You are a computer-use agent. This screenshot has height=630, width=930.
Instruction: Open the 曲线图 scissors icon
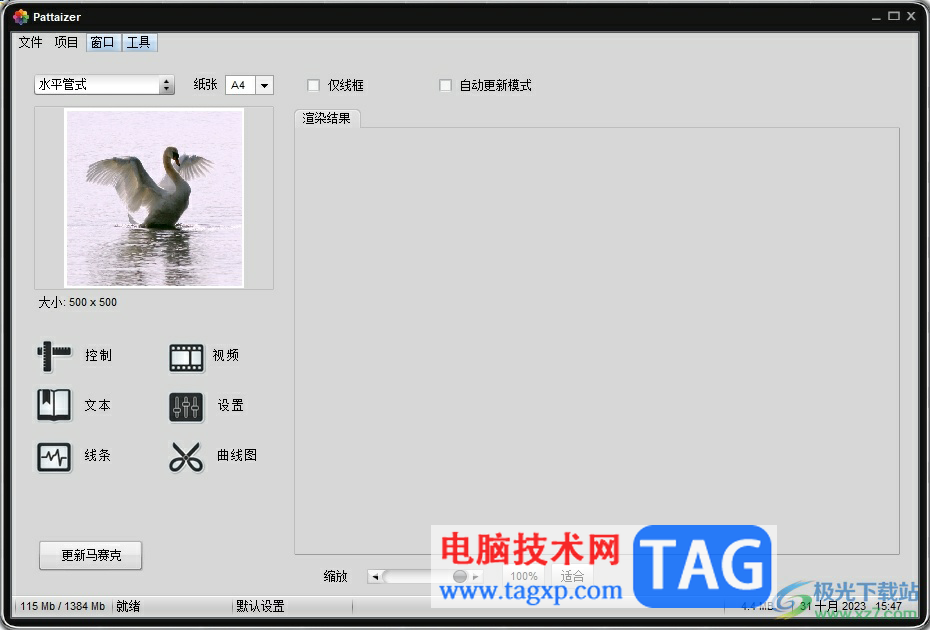tap(186, 457)
